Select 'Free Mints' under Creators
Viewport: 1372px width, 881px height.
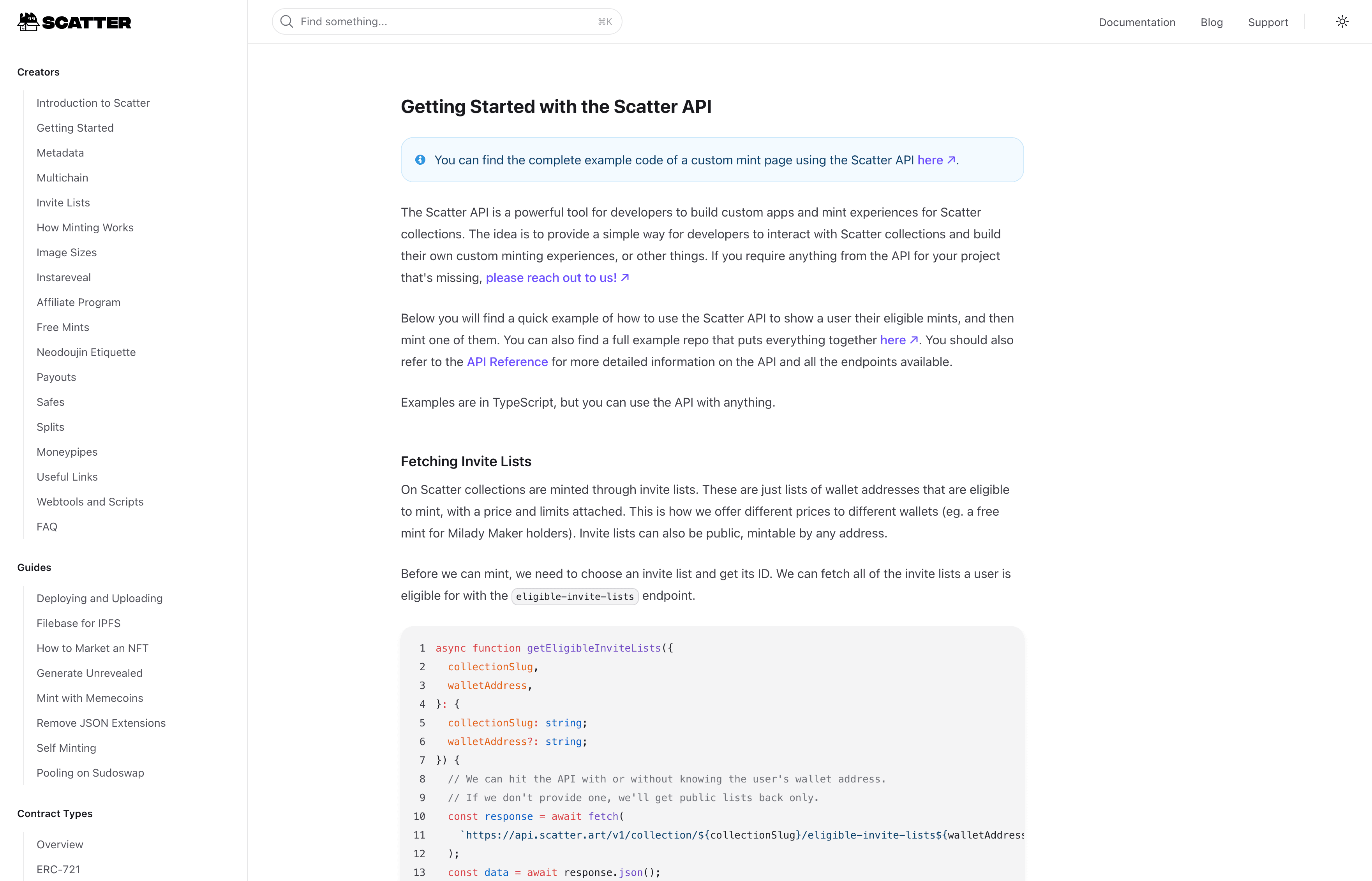tap(63, 327)
